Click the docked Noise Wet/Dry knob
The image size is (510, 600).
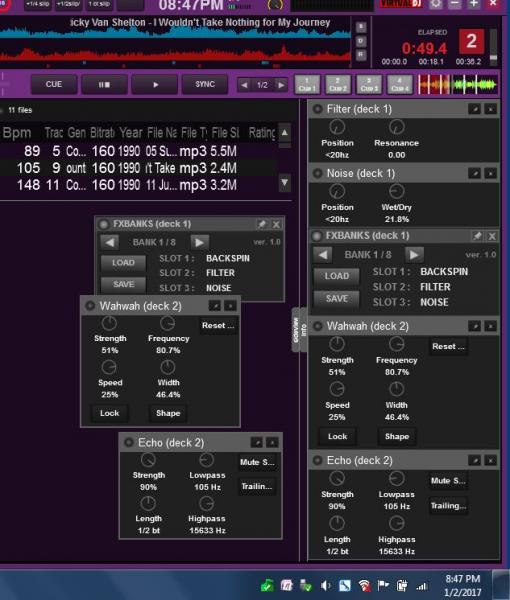[x=397, y=191]
